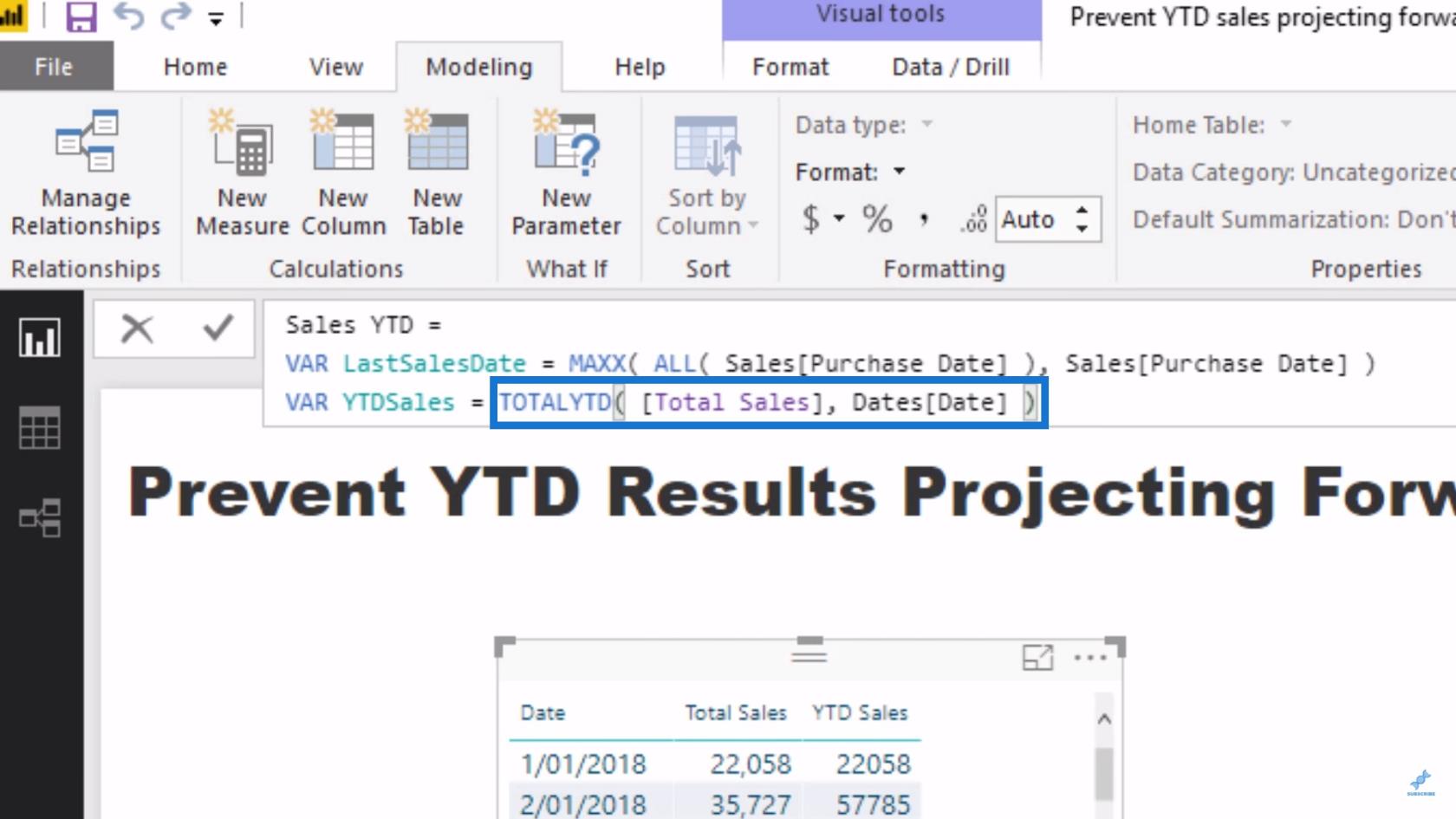Open the Data / Drill tab
This screenshot has width=1456, height=819.
point(951,67)
